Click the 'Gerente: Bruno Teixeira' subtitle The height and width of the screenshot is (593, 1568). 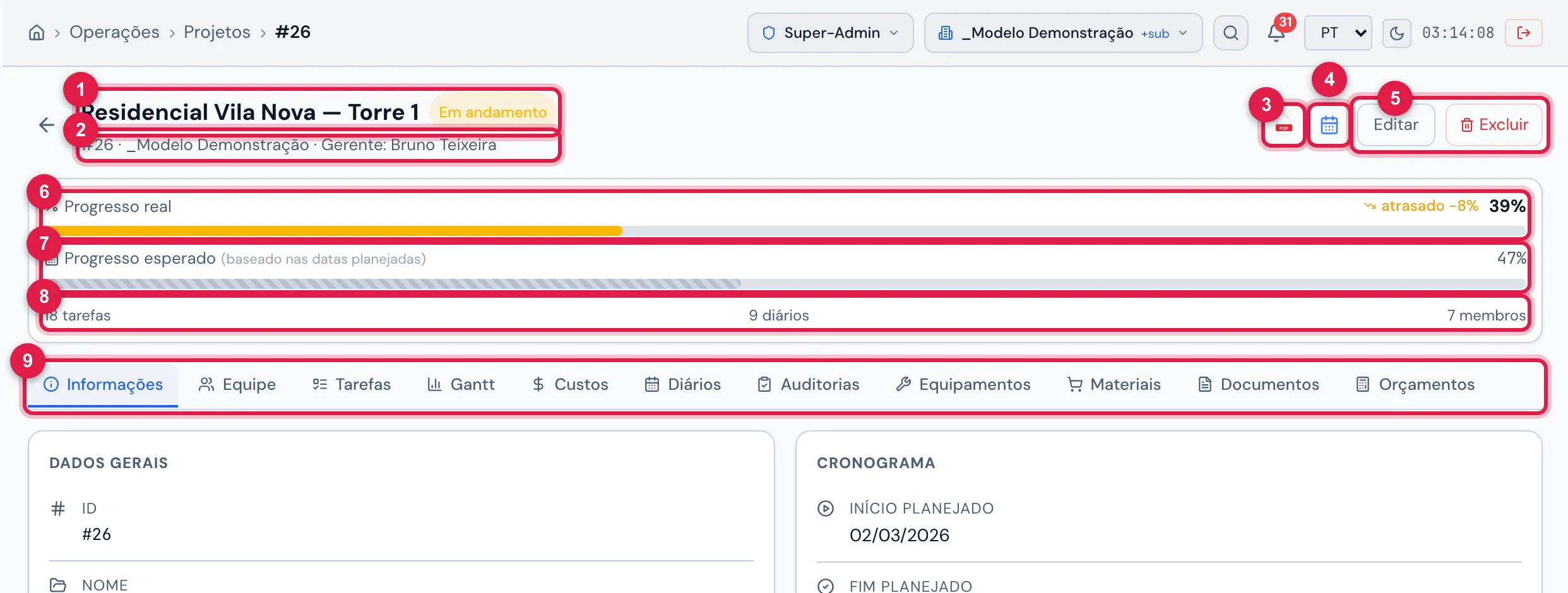[409, 145]
